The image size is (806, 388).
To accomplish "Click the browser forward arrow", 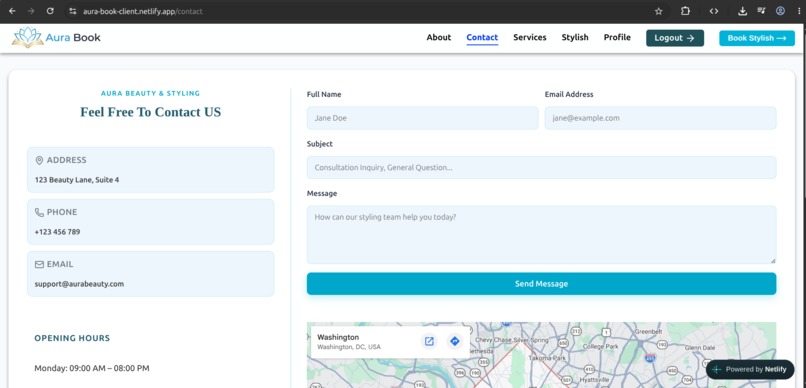I will point(31,11).
